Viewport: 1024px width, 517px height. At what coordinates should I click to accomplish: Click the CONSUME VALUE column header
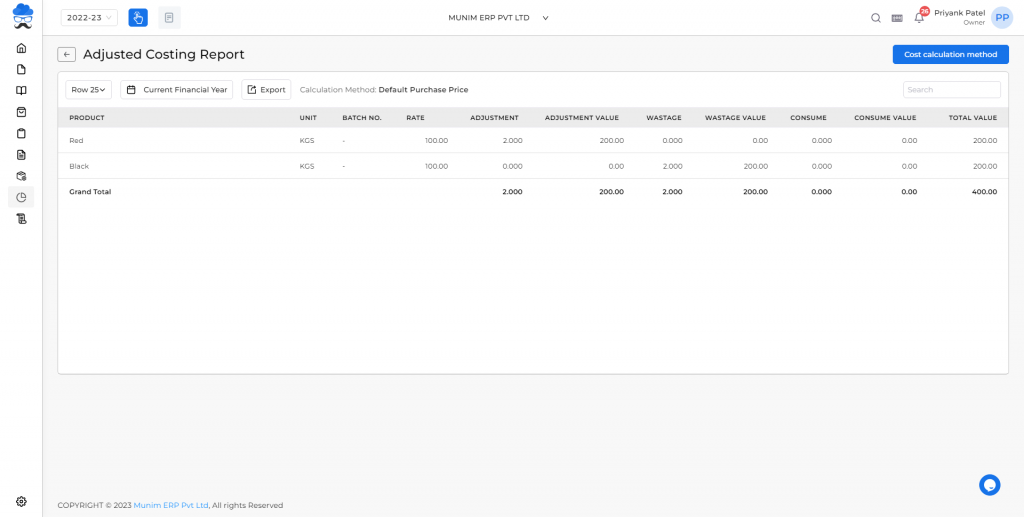[x=885, y=118]
